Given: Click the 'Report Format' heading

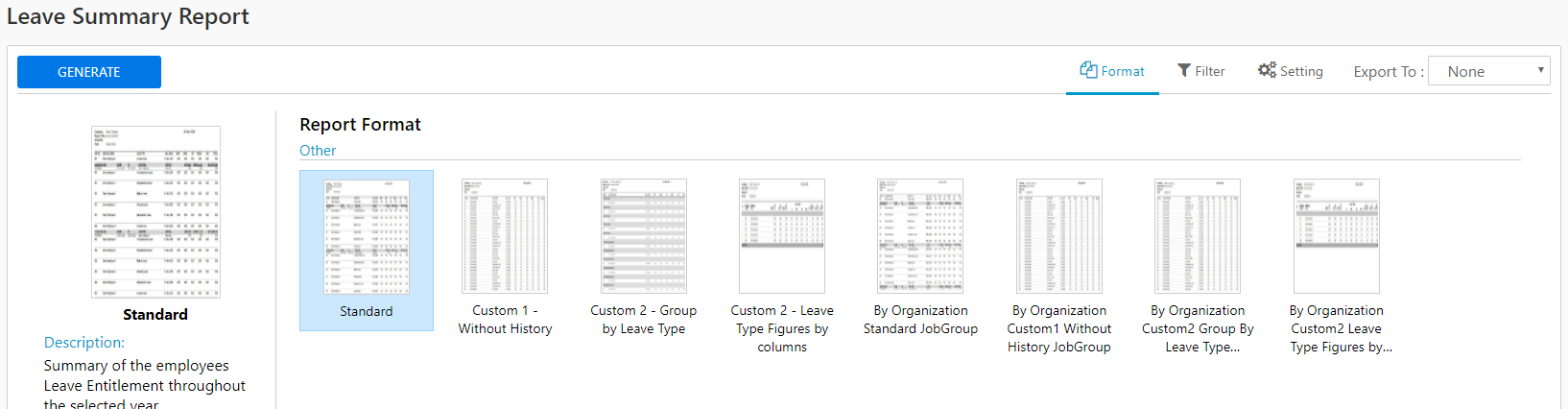Looking at the screenshot, I should [x=360, y=125].
